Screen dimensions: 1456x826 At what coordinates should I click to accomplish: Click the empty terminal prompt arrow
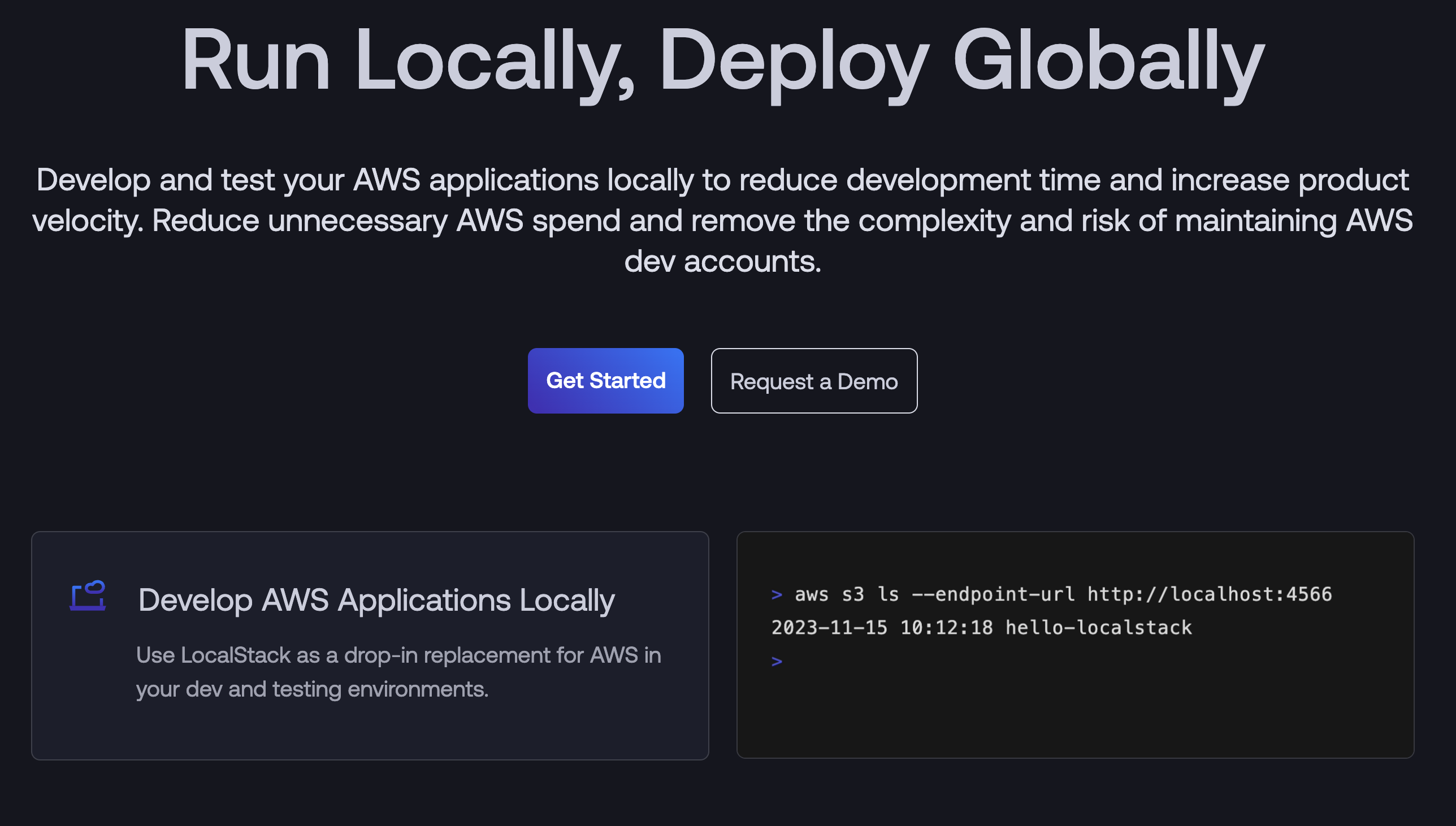777,661
